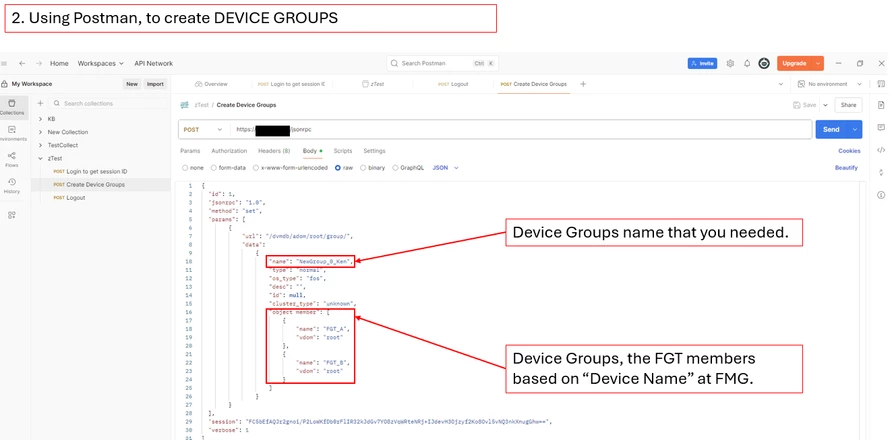Click the Search collections field
894x440 pixels.
click(108, 103)
